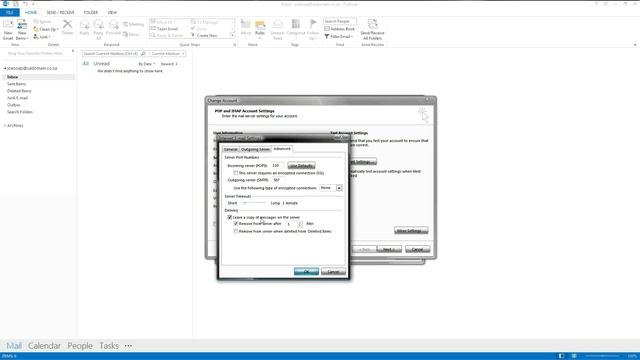Image resolution: width=640 pixels, height=360 pixels.
Task: Open the More respond options
Action: [x=131, y=34]
